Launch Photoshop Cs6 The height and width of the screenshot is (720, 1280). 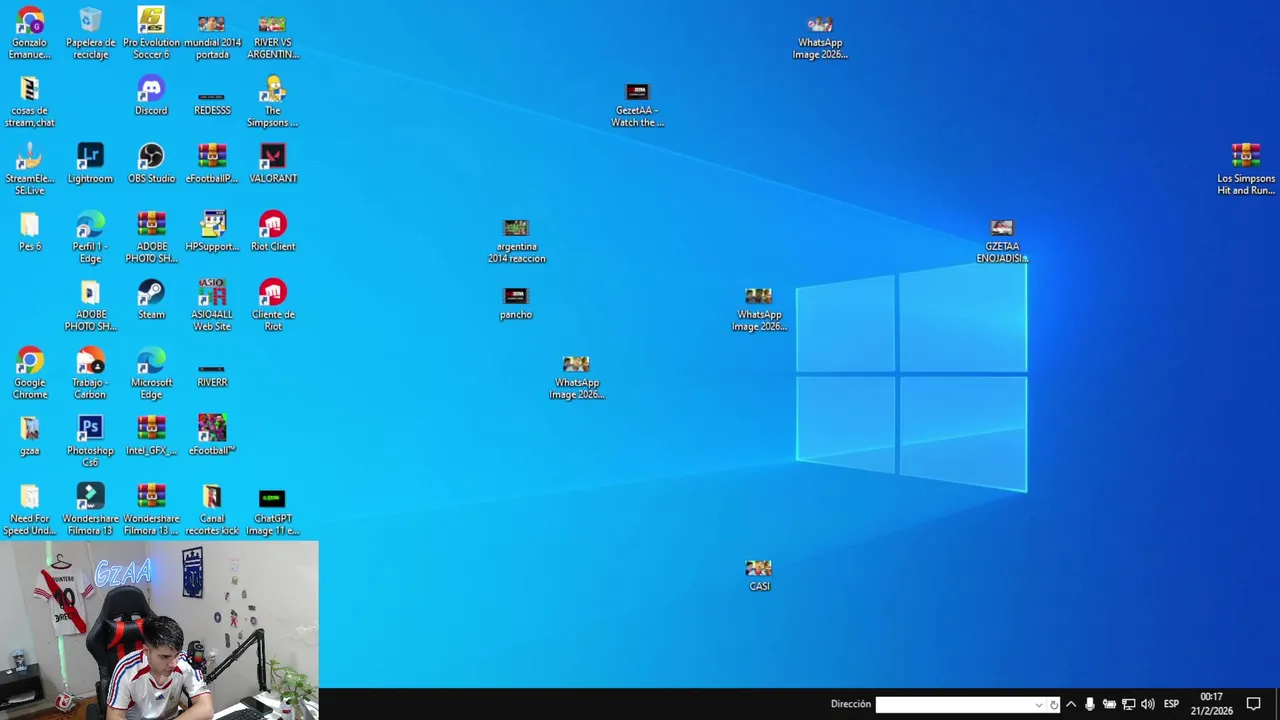click(x=90, y=441)
